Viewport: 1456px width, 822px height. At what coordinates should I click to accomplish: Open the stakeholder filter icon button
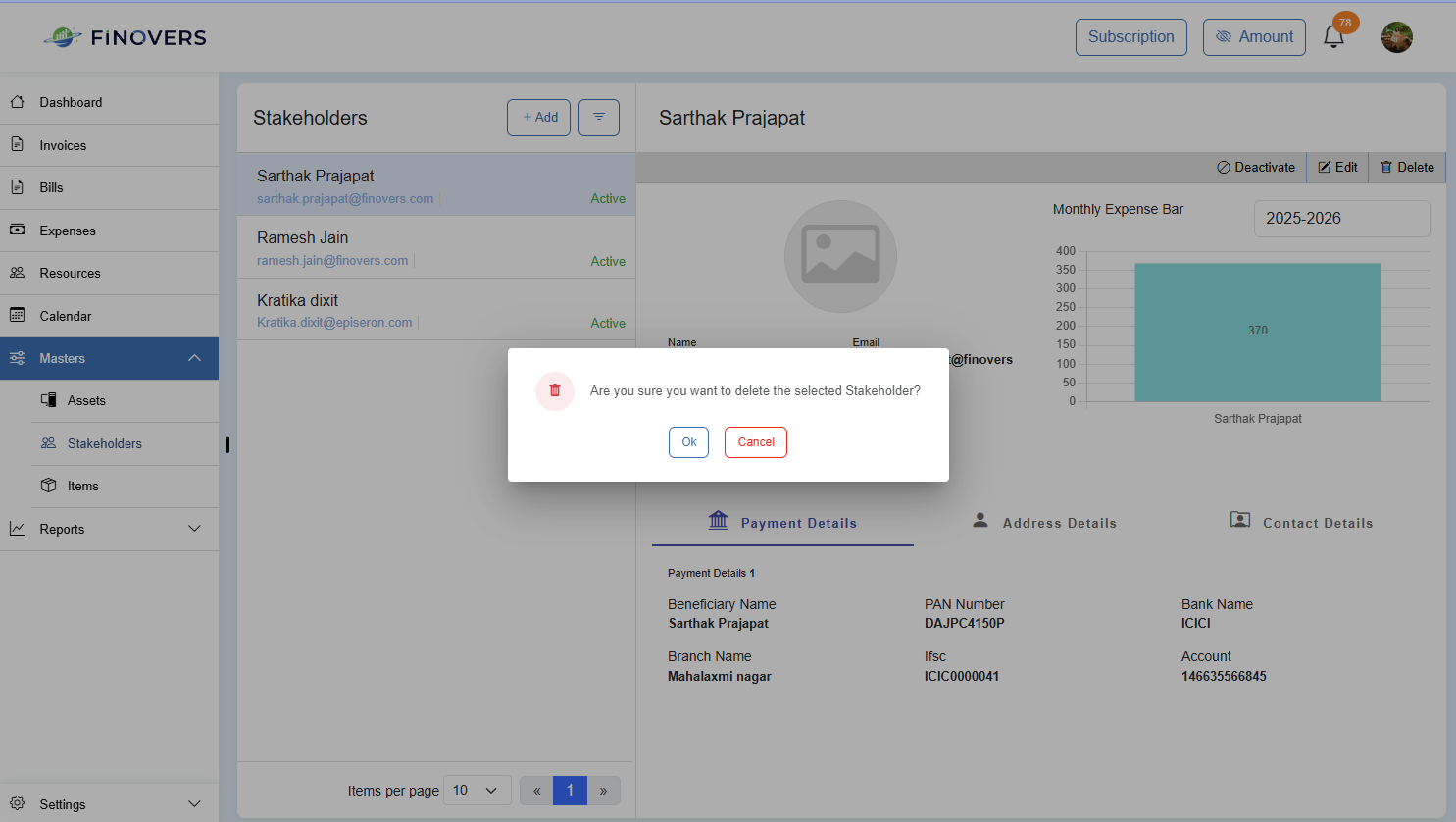[599, 118]
